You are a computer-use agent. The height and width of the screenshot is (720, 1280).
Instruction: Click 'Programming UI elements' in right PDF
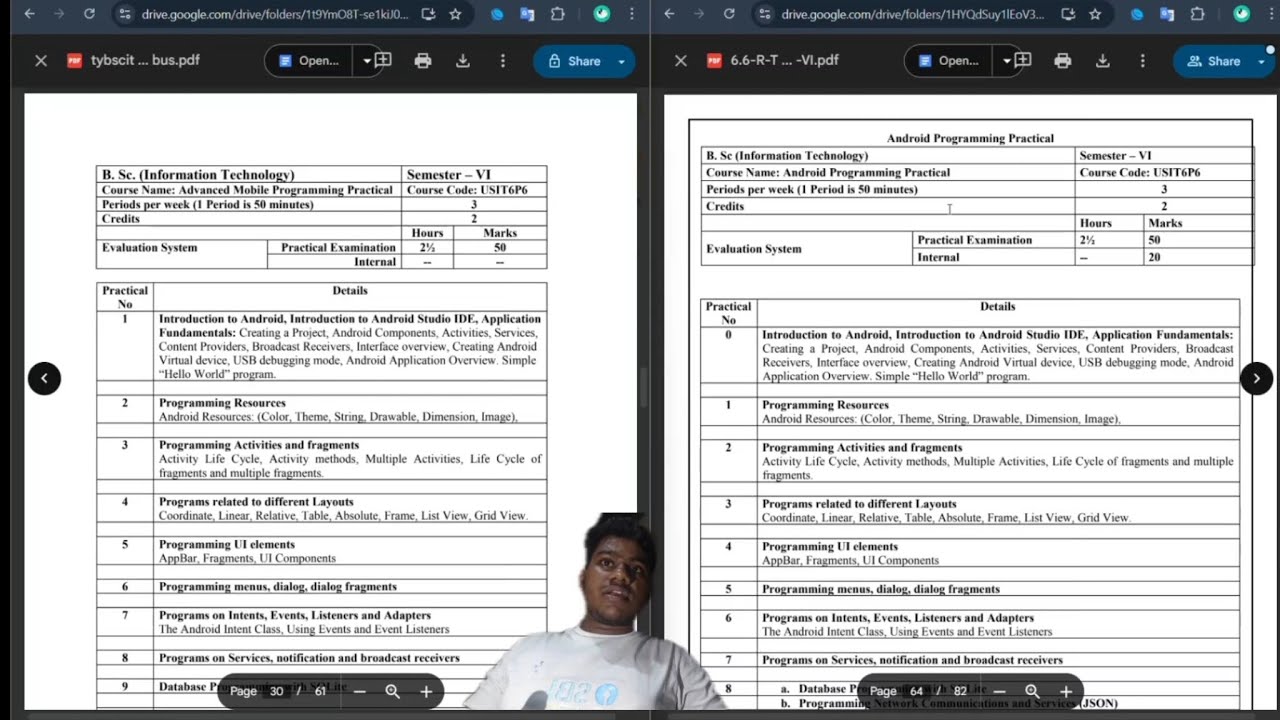tap(830, 547)
